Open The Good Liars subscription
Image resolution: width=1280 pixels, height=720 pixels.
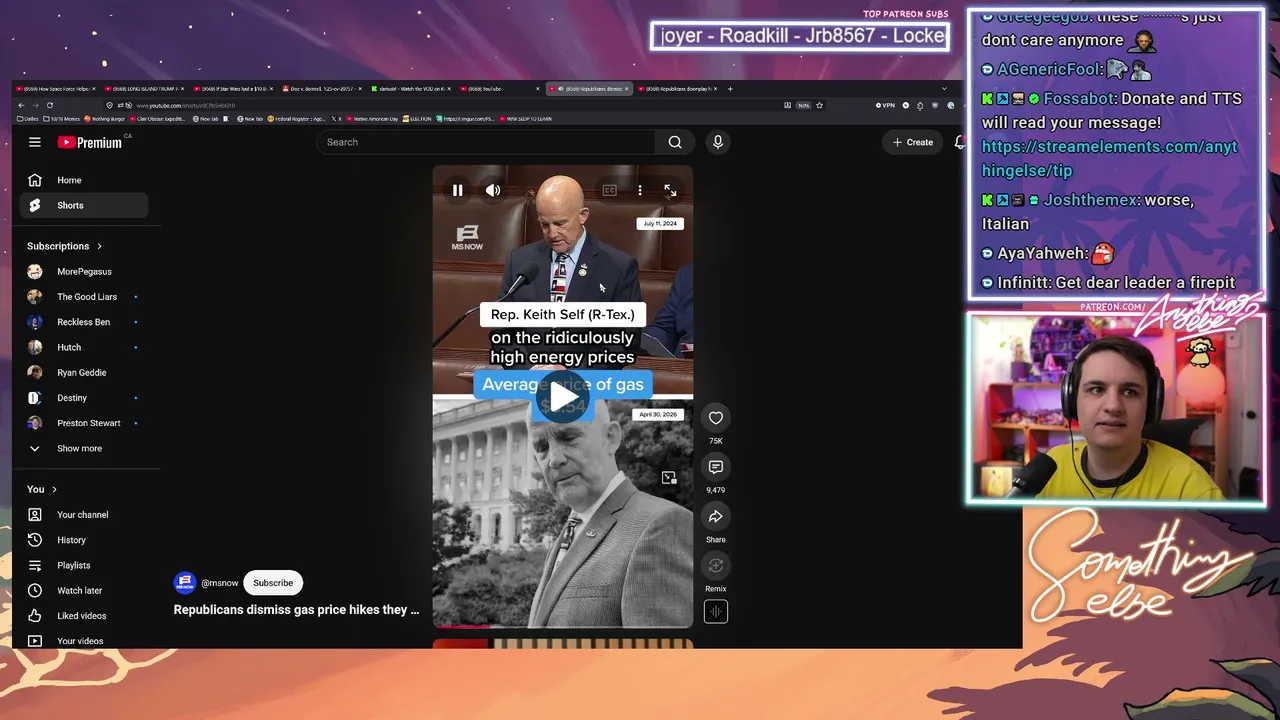[84, 297]
